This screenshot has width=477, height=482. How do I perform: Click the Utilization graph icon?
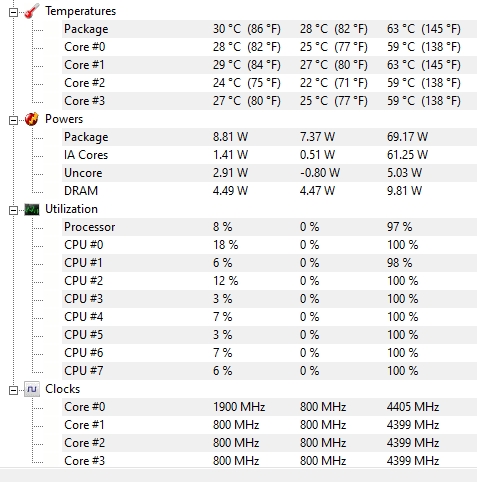pos(32,209)
